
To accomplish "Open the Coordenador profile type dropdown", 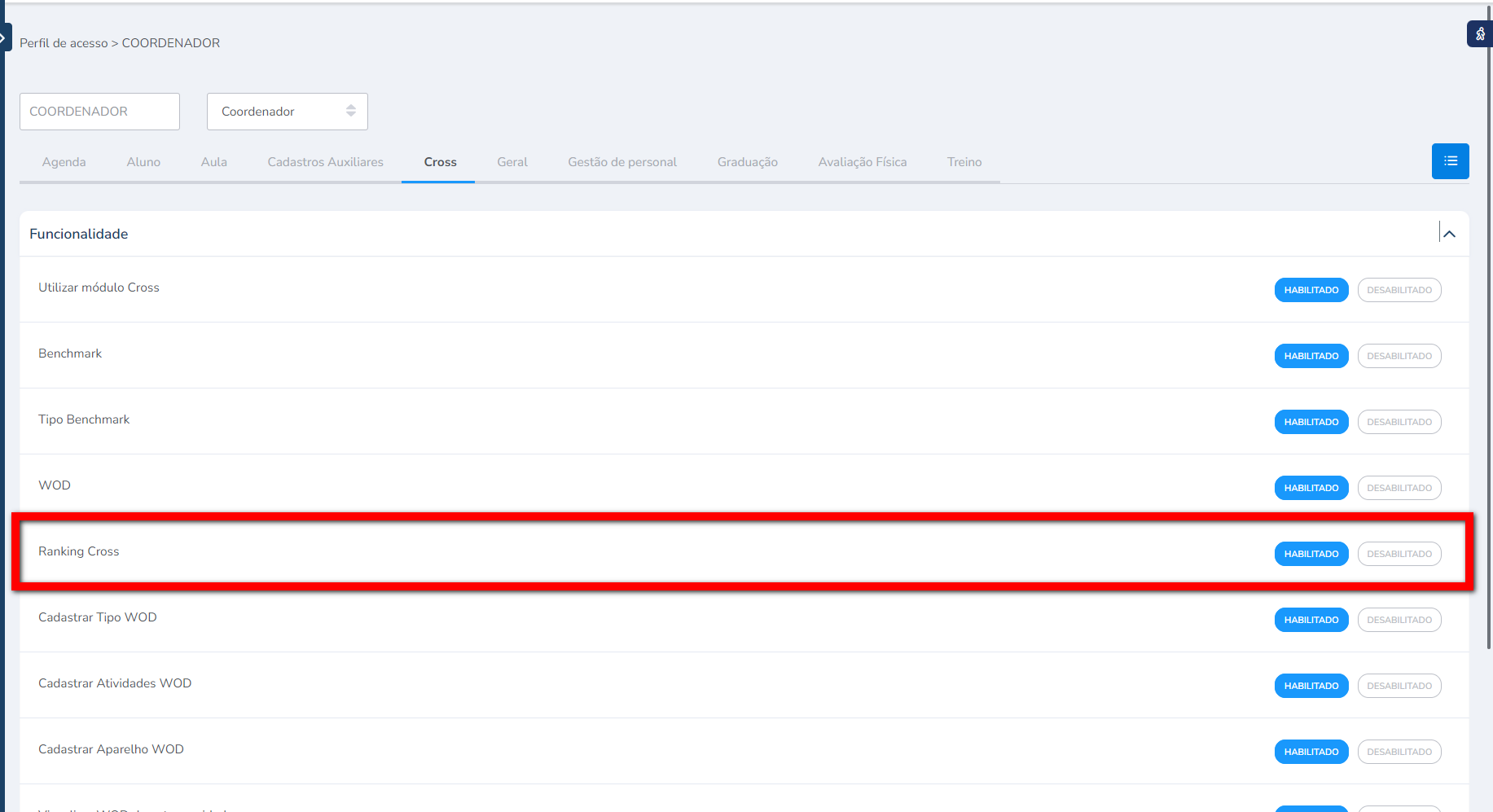I will click(x=287, y=112).
